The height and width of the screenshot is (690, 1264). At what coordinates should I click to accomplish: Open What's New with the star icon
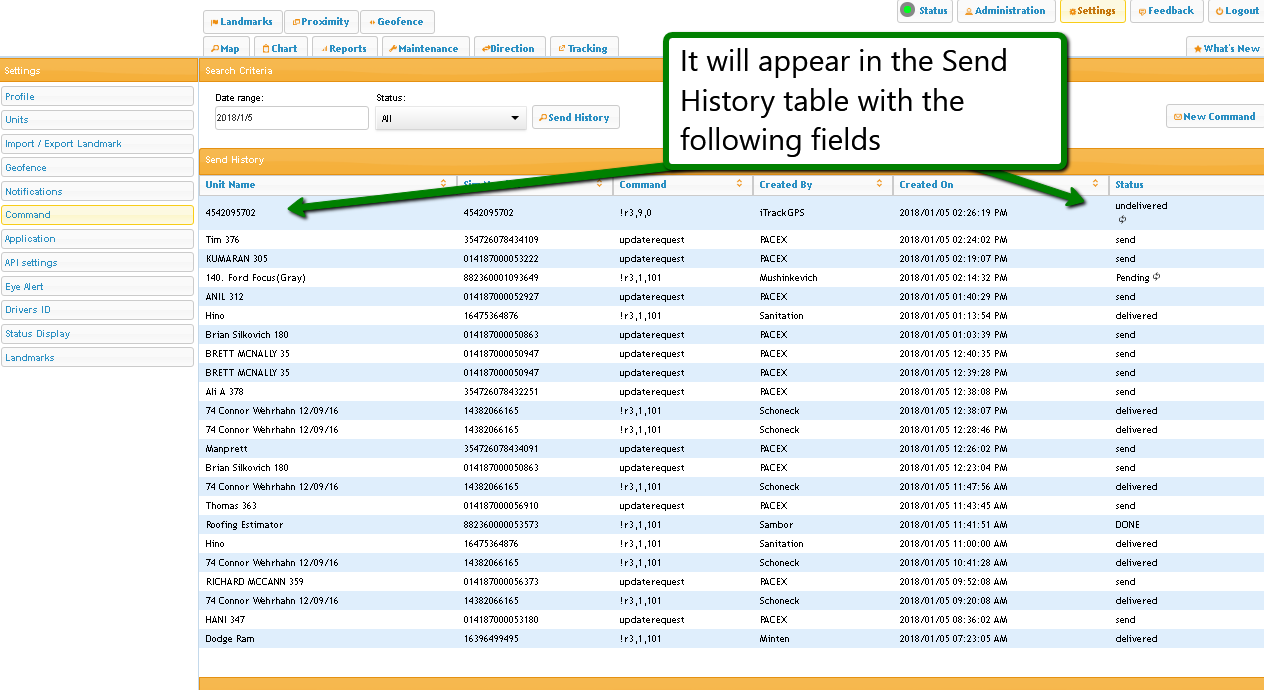point(1226,48)
